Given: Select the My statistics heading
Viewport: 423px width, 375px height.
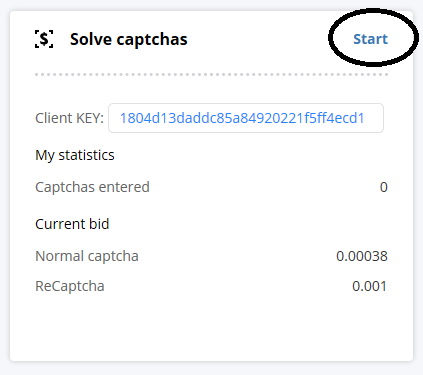Looking at the screenshot, I should 75,155.
